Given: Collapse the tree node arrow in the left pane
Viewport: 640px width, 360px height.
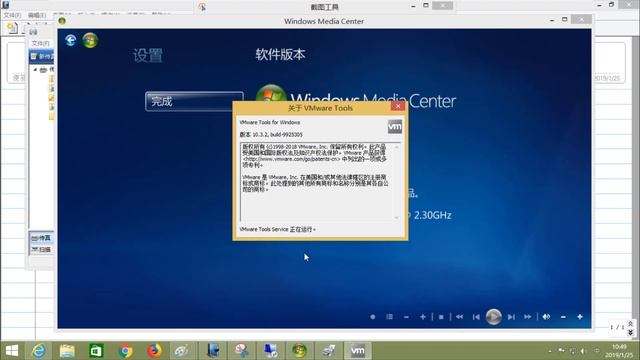Looking at the screenshot, I should pyautogui.click(x=36, y=70).
